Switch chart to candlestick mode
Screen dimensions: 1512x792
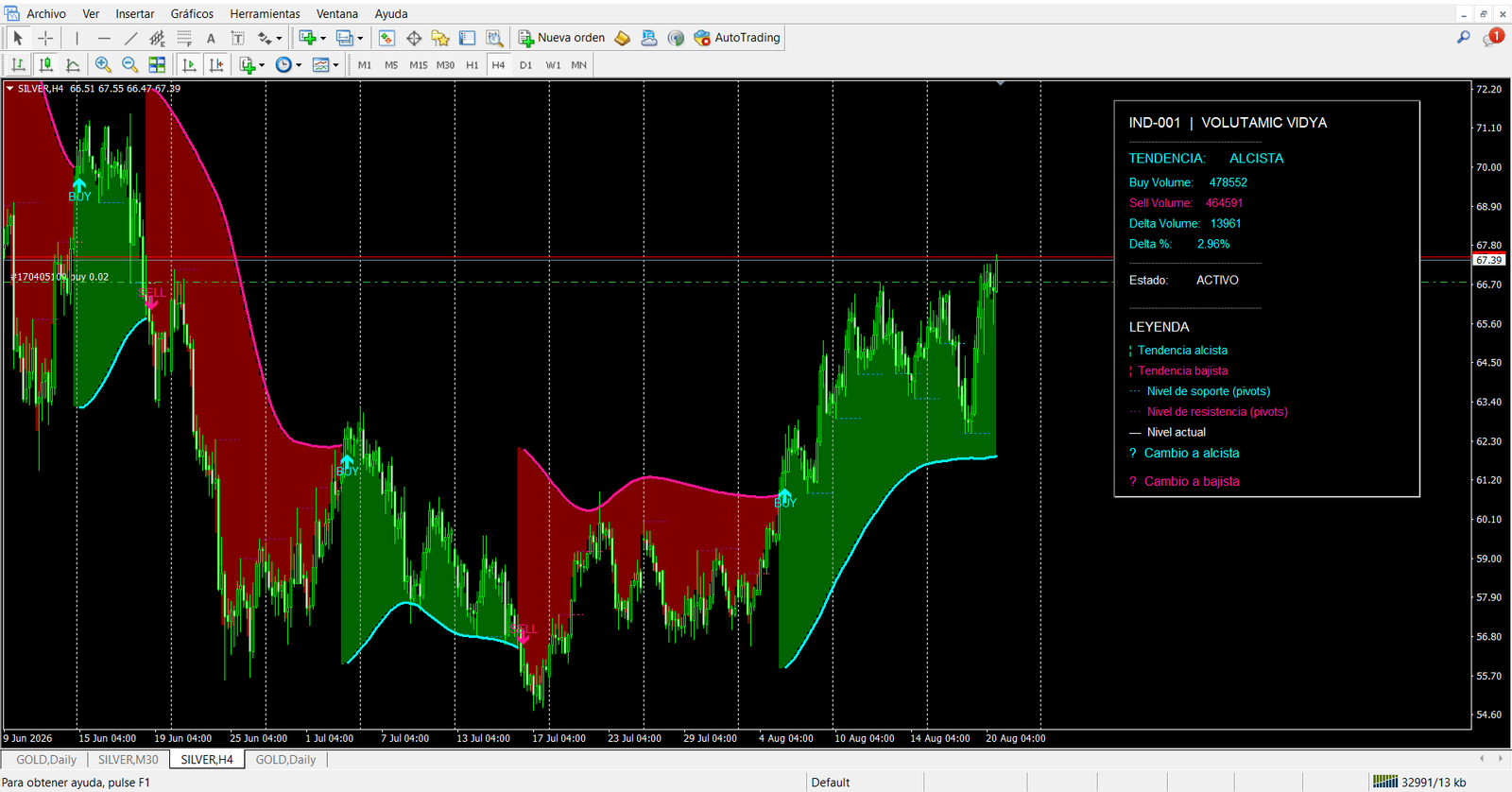tap(45, 64)
